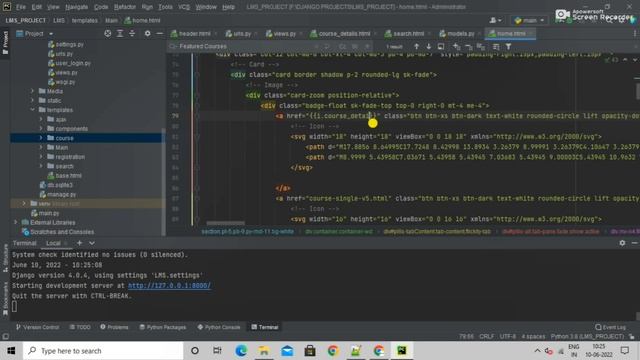Expand the components folder
640x360 pixels.
point(41,129)
